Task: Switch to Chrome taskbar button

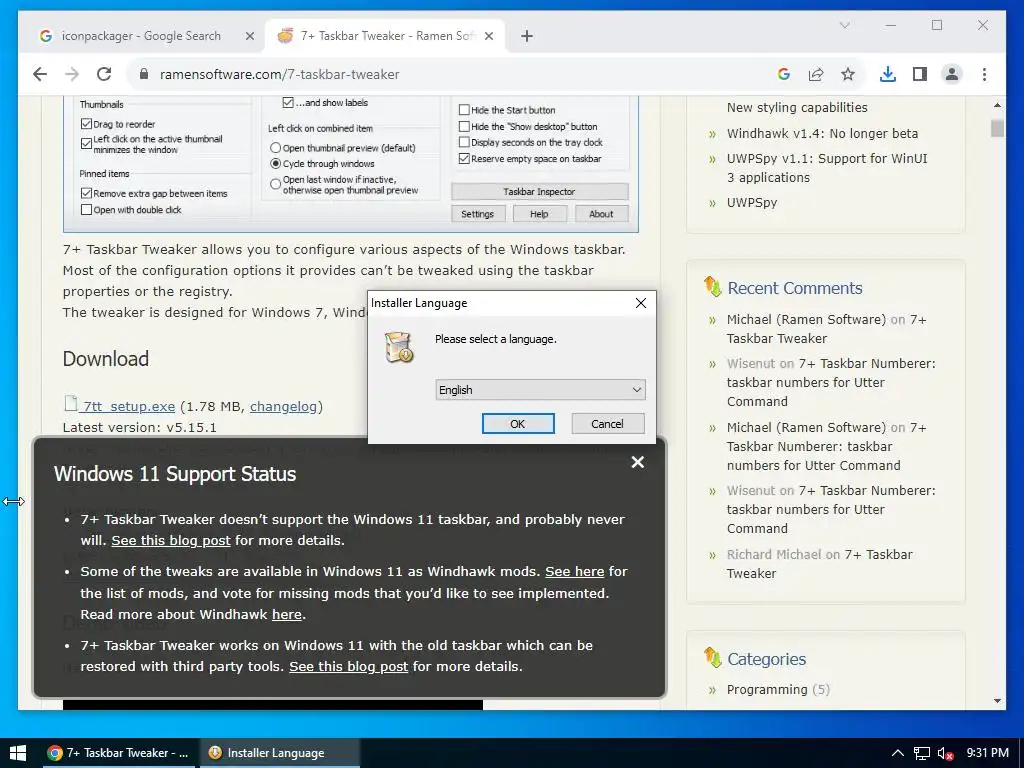Action: 118,753
